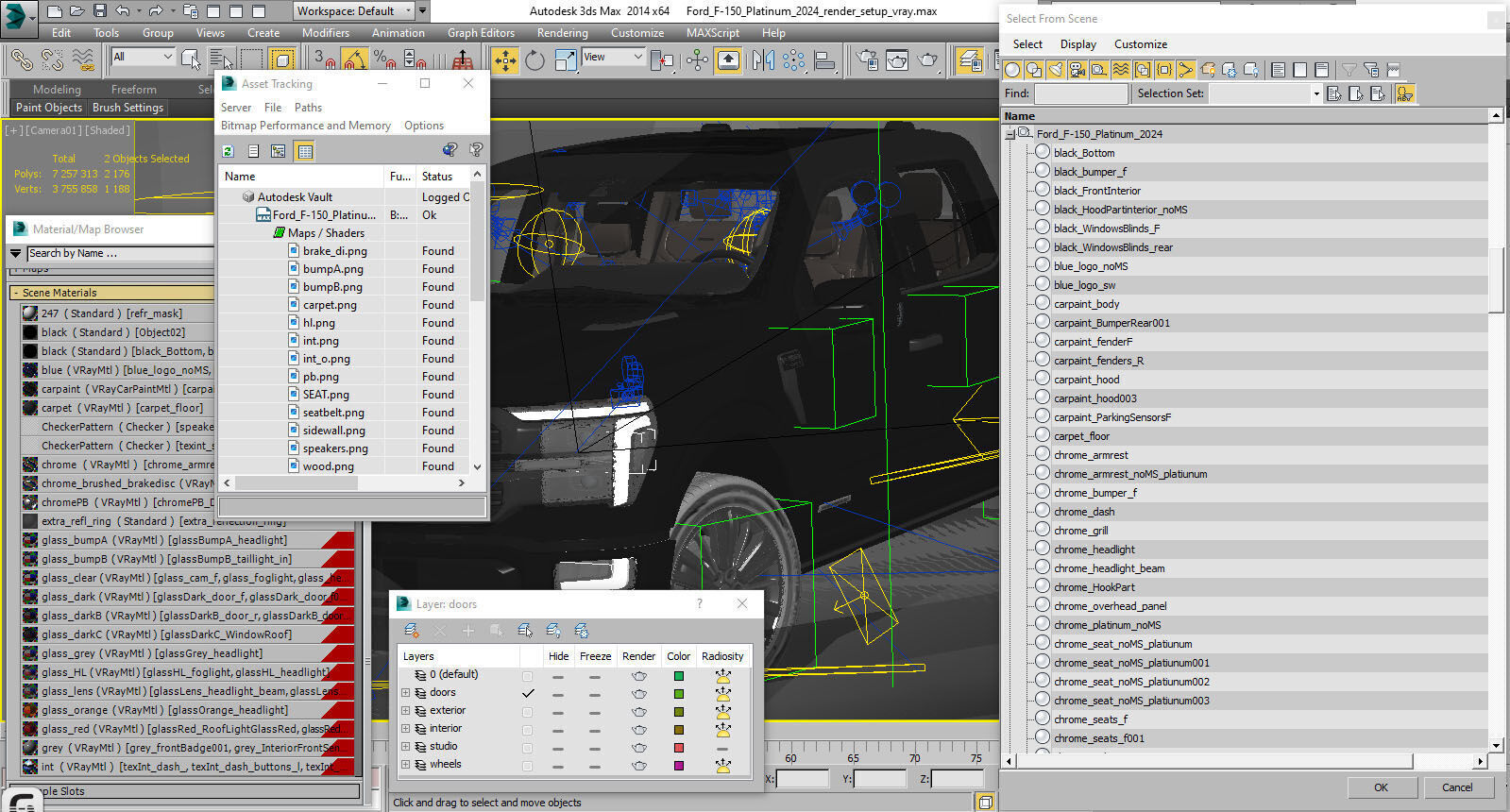The height and width of the screenshot is (812, 1510).
Task: Open the Graph Editors menu
Action: 481,32
